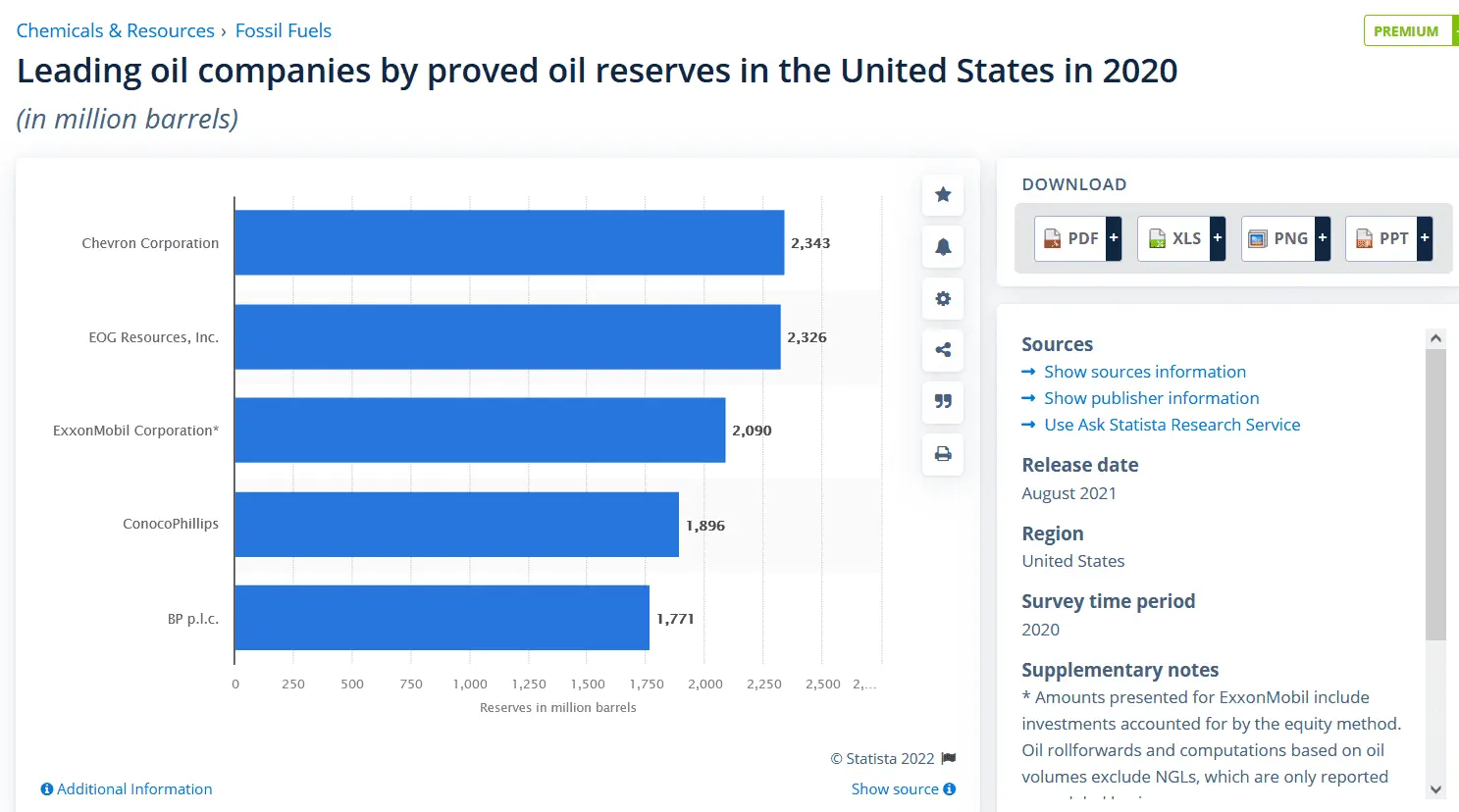Click the Chevron Corporation bar
Image resolution: width=1459 pixels, height=812 pixels.
point(509,242)
